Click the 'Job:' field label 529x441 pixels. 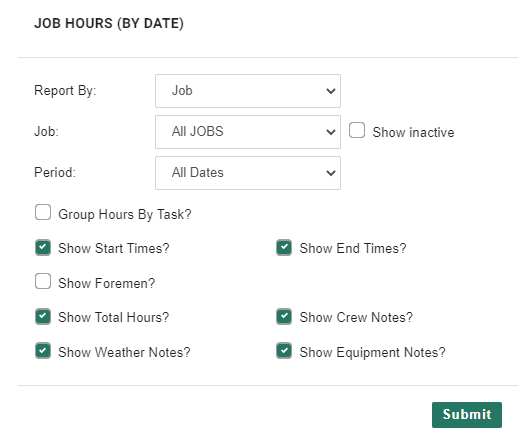[x=46, y=132]
